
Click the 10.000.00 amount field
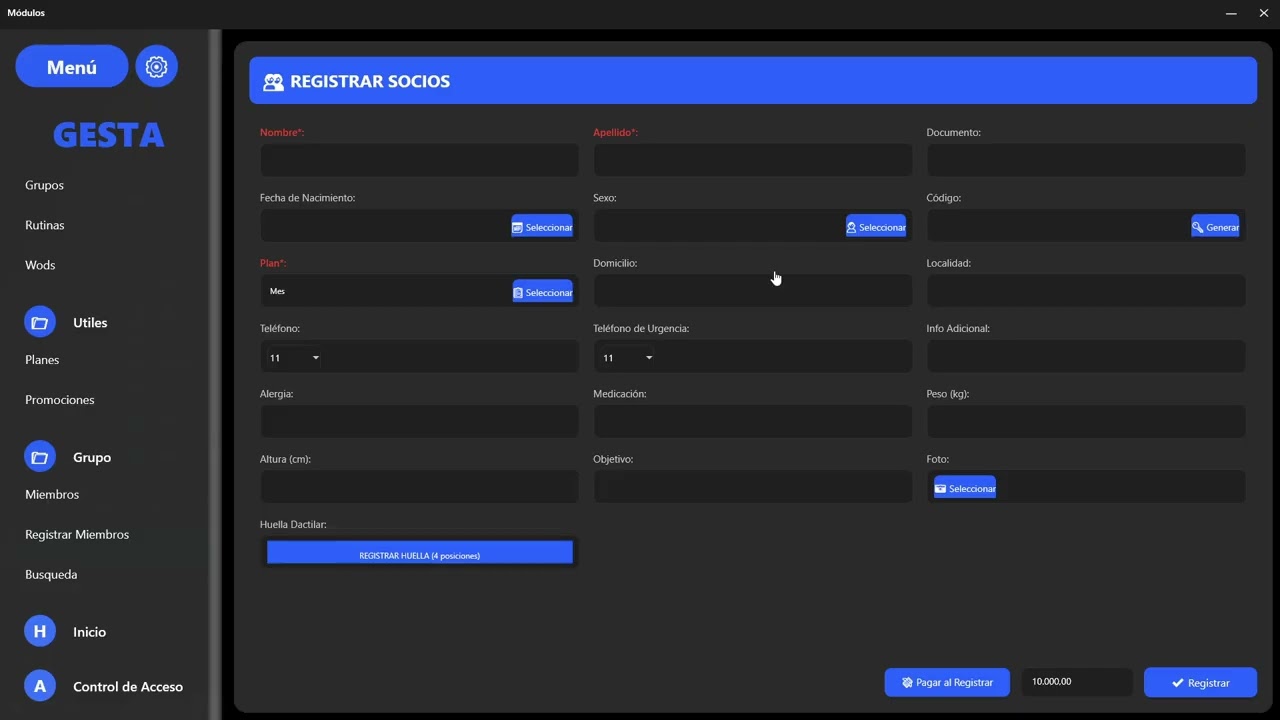pyautogui.click(x=1076, y=682)
